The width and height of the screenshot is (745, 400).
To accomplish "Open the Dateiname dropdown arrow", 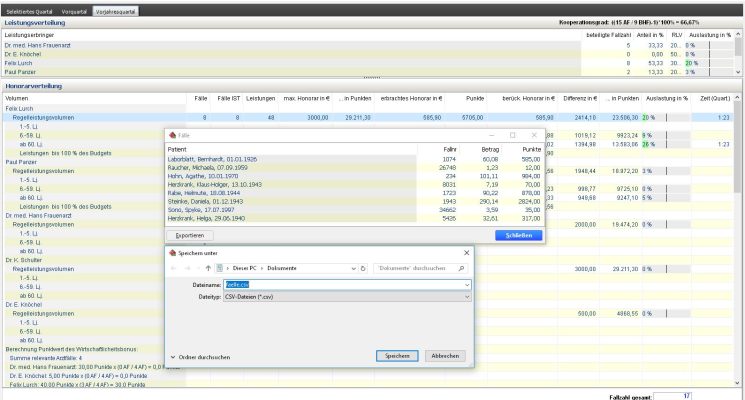I will [467, 285].
